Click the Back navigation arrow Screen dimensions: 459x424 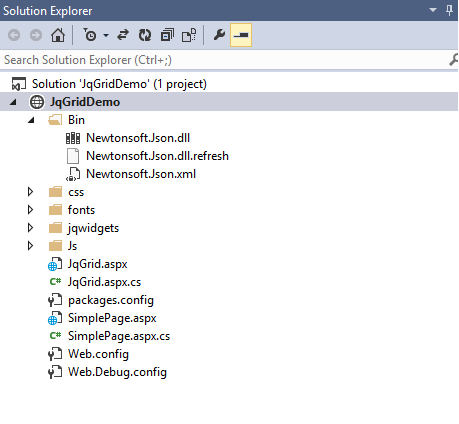14,35
